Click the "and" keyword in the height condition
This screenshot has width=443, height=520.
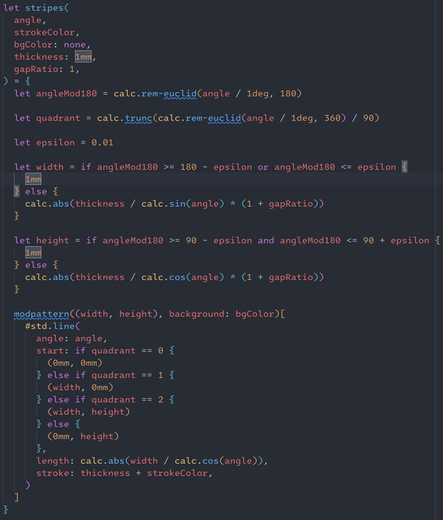[x=266, y=240]
